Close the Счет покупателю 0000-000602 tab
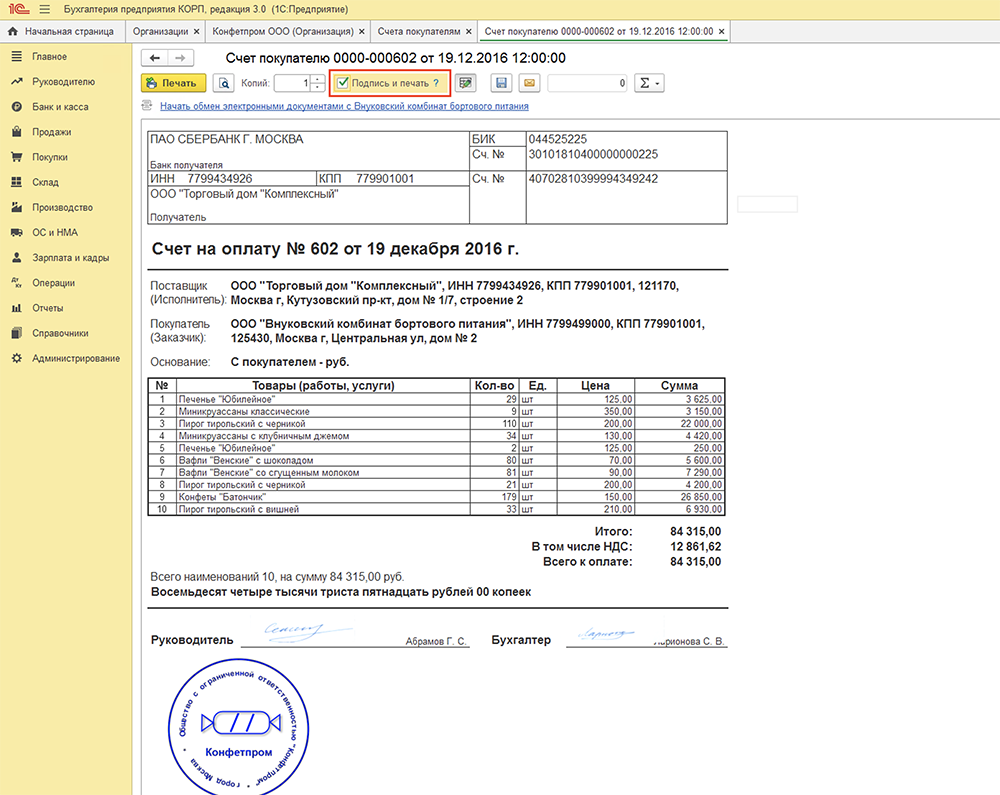Viewport: 1000px width, 795px height. pos(721,31)
